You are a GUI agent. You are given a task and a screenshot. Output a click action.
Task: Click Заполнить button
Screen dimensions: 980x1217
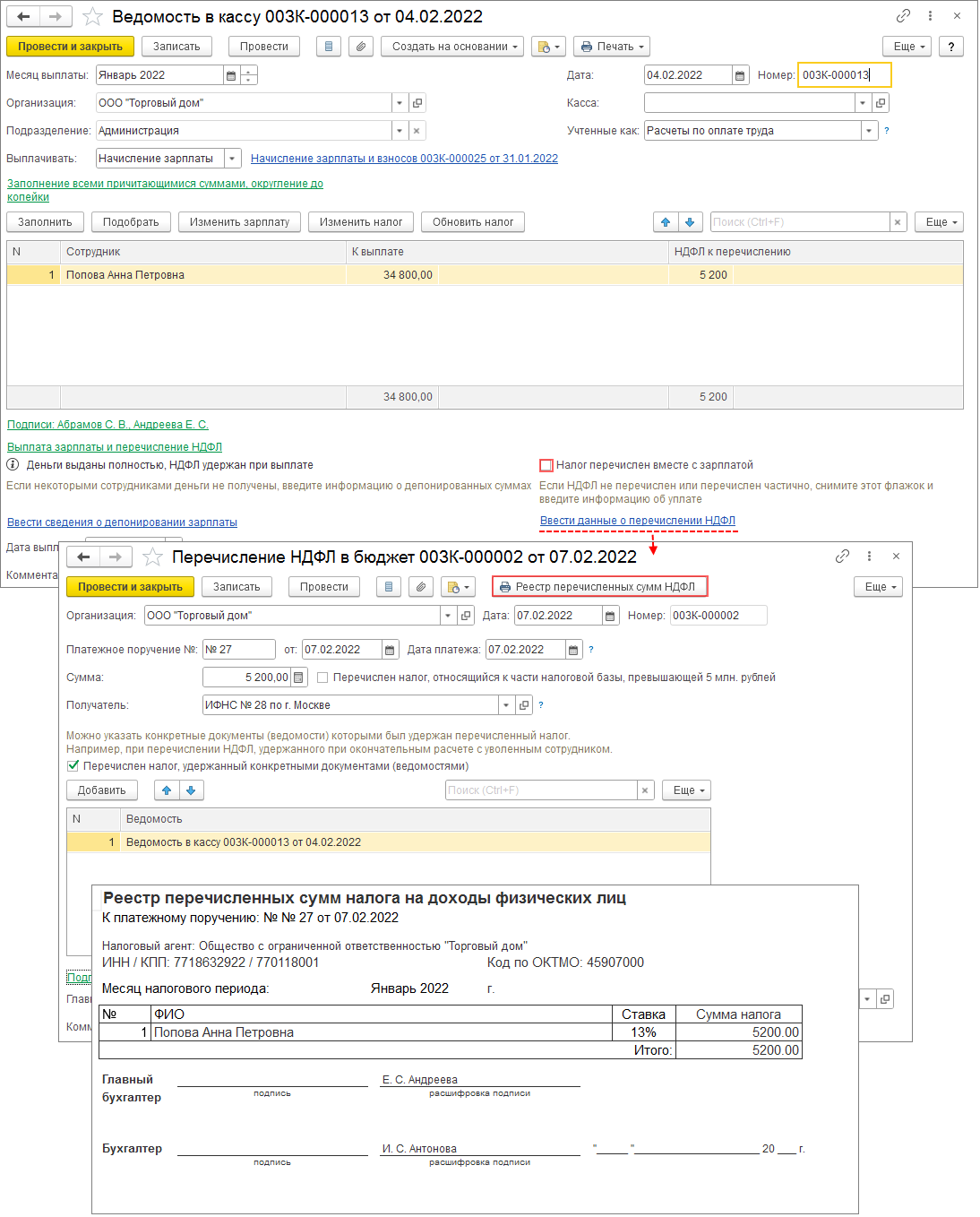point(46,222)
